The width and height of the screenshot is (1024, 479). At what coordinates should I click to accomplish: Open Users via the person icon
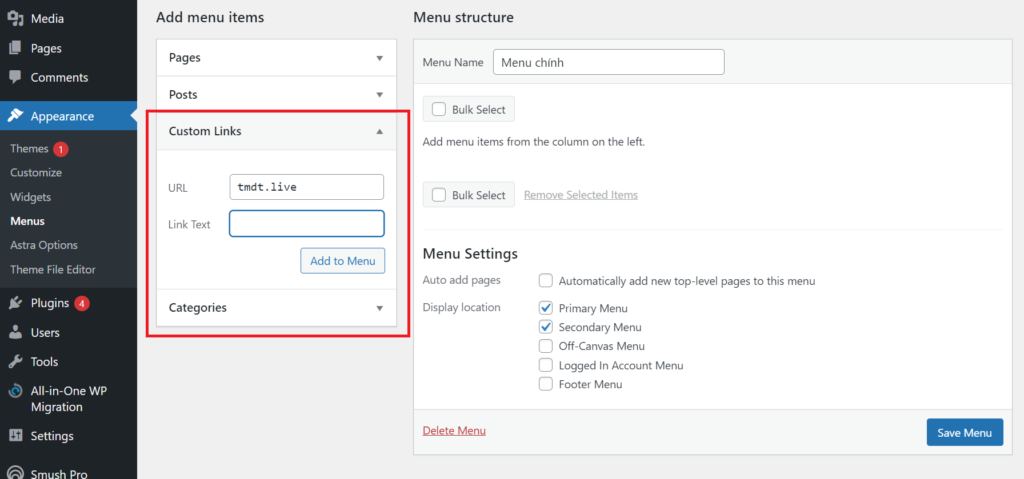click(16, 332)
